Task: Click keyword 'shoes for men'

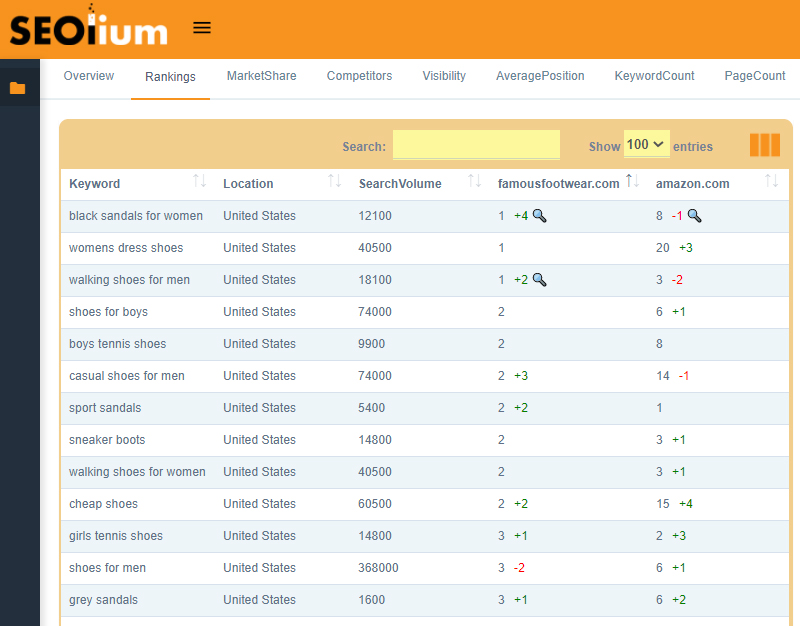Action: point(107,568)
